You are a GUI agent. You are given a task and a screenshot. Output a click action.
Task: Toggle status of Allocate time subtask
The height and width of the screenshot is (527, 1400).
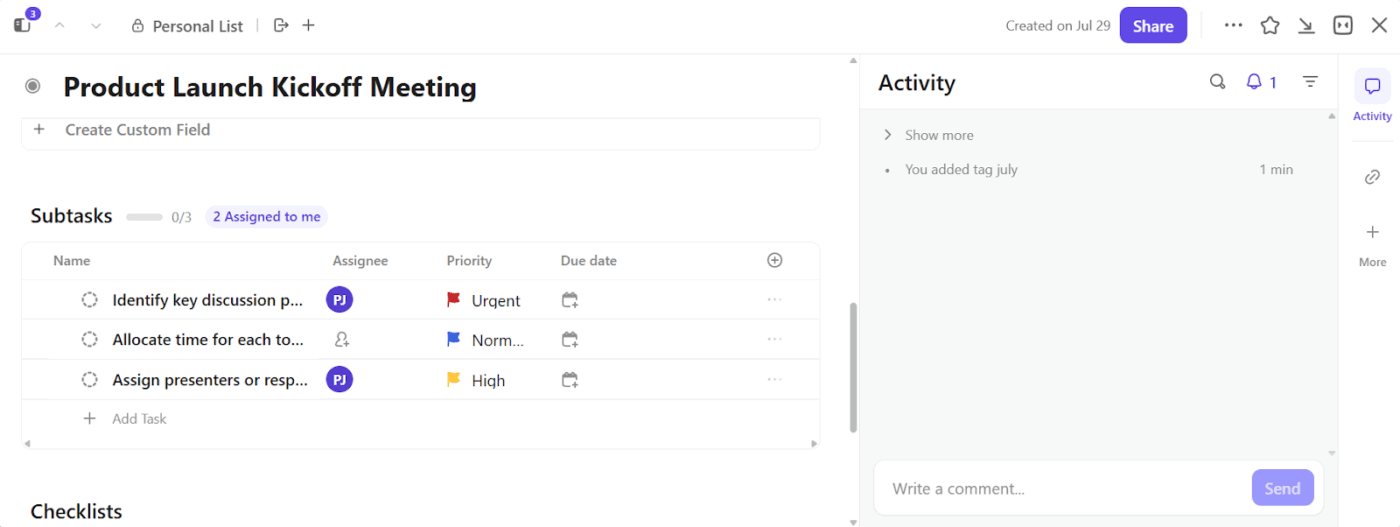coord(90,340)
